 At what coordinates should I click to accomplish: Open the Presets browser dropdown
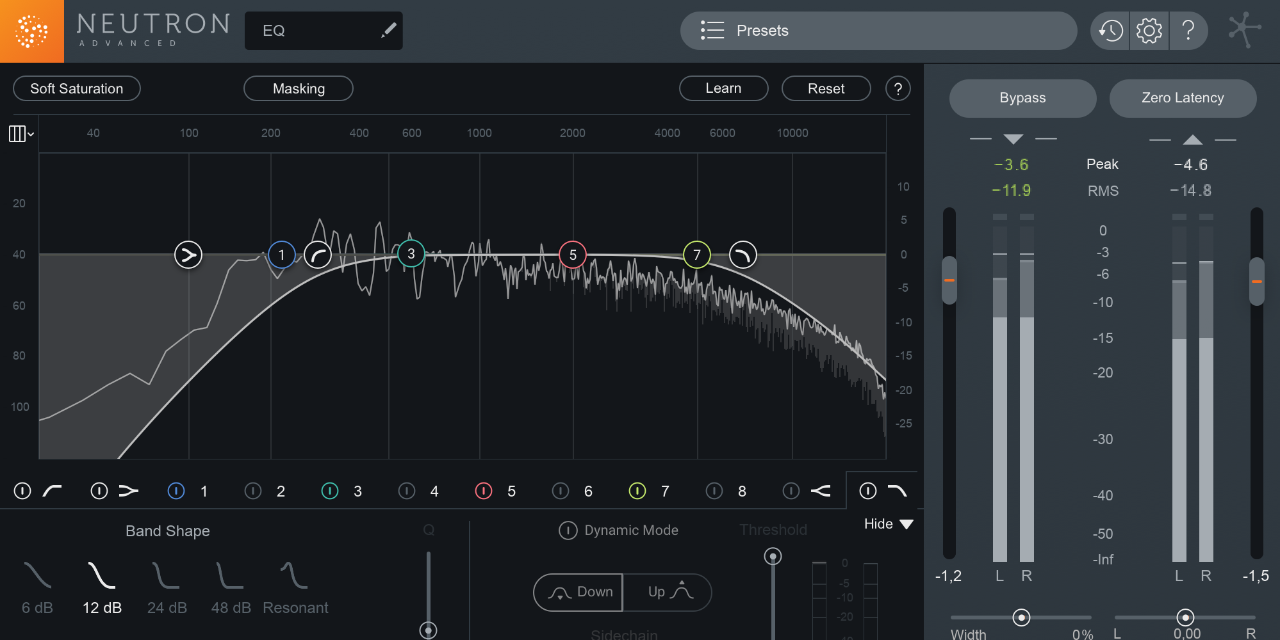(878, 30)
